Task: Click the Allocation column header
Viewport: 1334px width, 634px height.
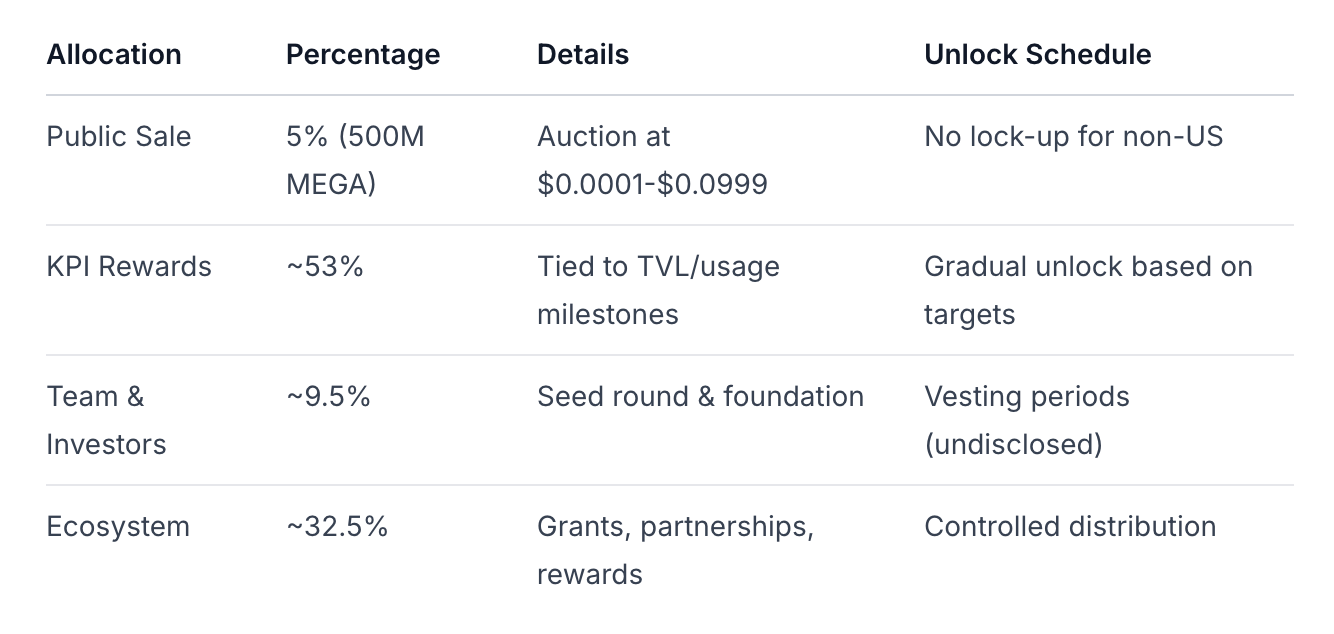Action: [114, 54]
